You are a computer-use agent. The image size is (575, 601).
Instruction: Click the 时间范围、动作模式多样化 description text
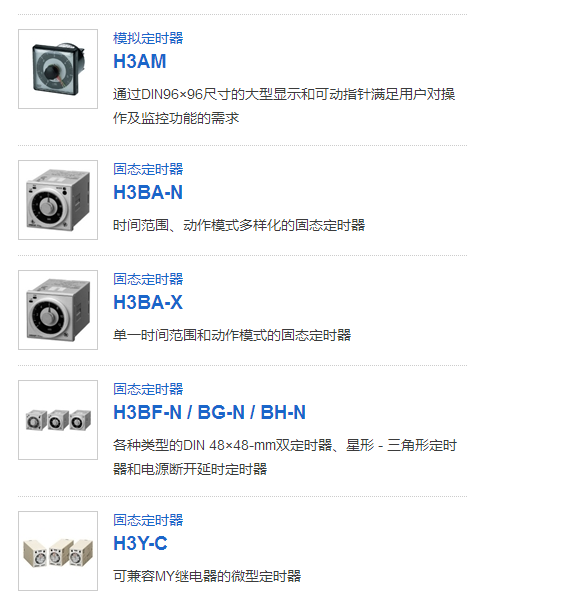pos(239,225)
